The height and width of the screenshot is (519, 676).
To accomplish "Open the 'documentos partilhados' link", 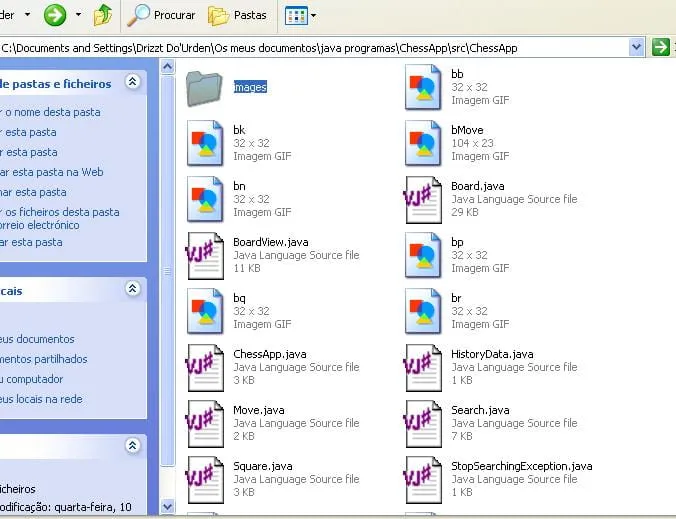I will click(x=44, y=359).
